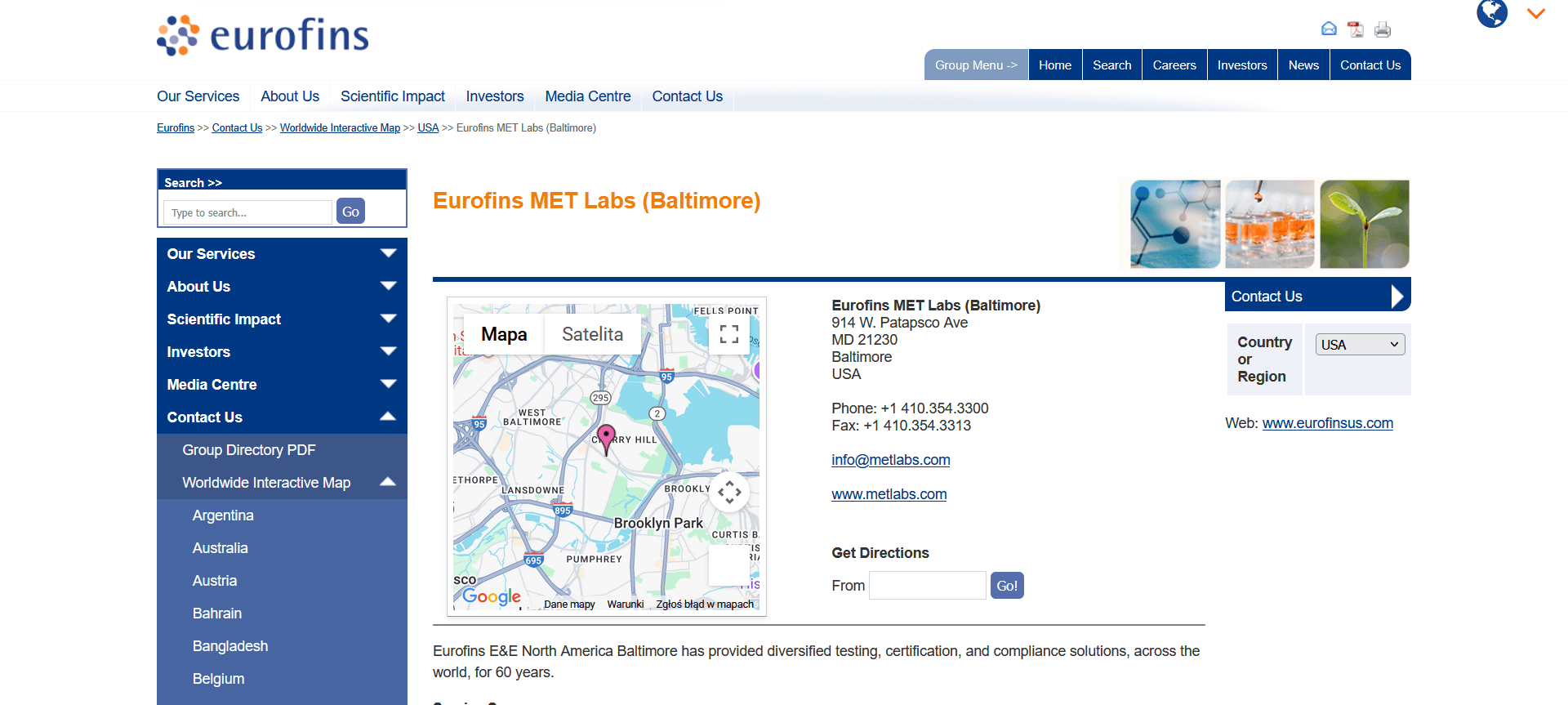Click the email page envelope icon
Screen dimensions: 1568x705
pos(1329,29)
